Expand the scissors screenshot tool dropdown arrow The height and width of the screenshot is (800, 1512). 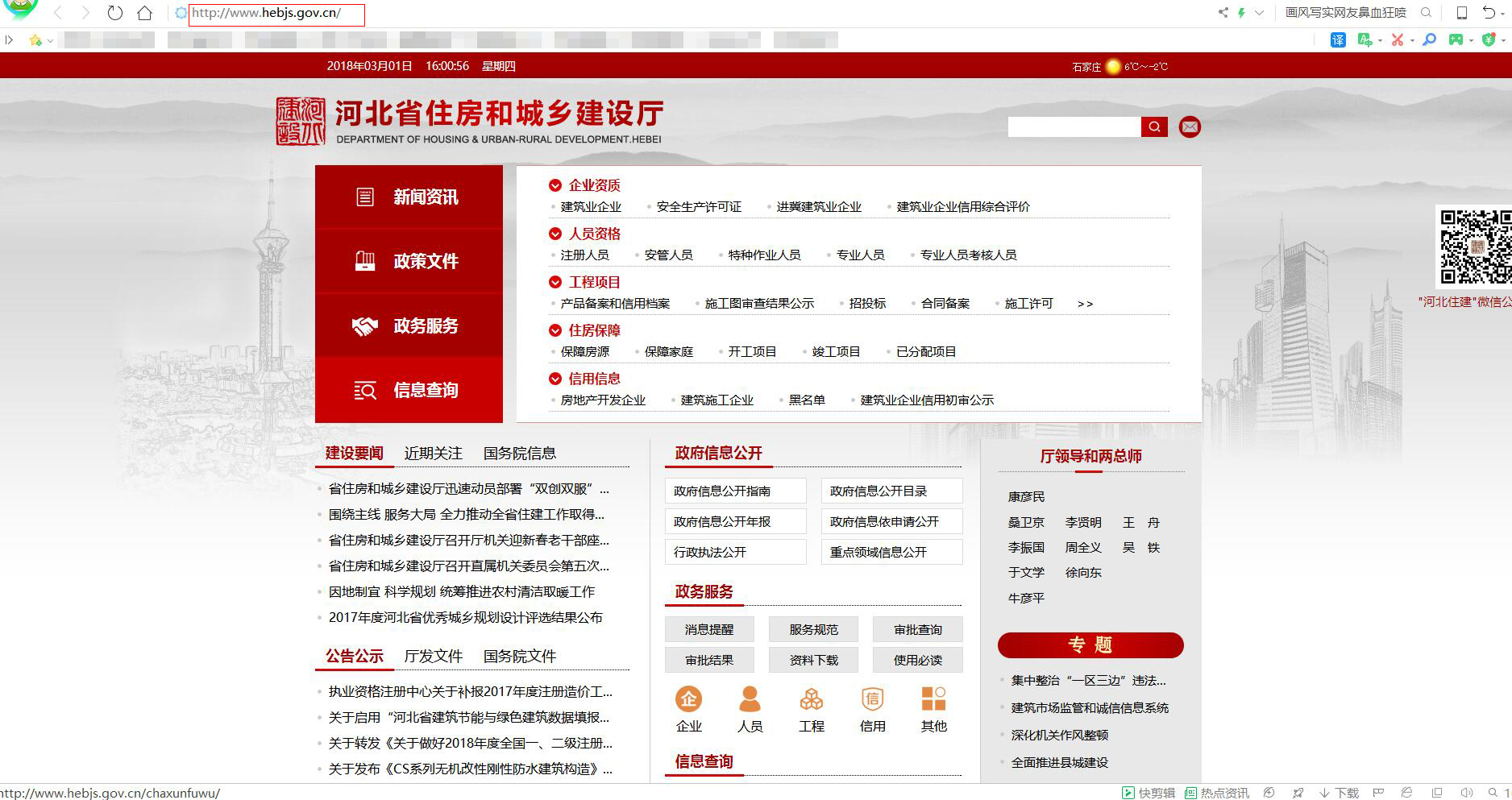tap(1412, 40)
